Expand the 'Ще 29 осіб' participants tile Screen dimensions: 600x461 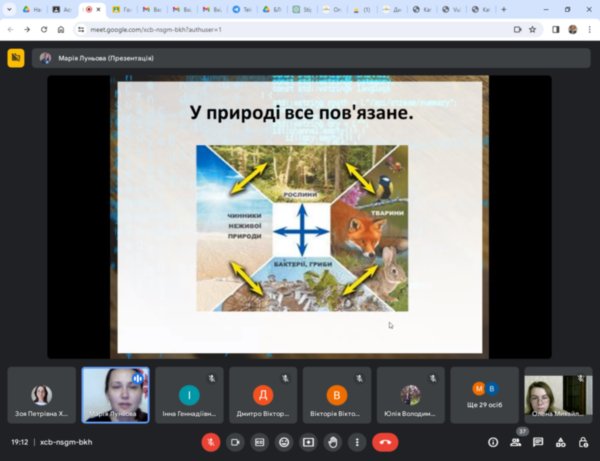(484, 396)
